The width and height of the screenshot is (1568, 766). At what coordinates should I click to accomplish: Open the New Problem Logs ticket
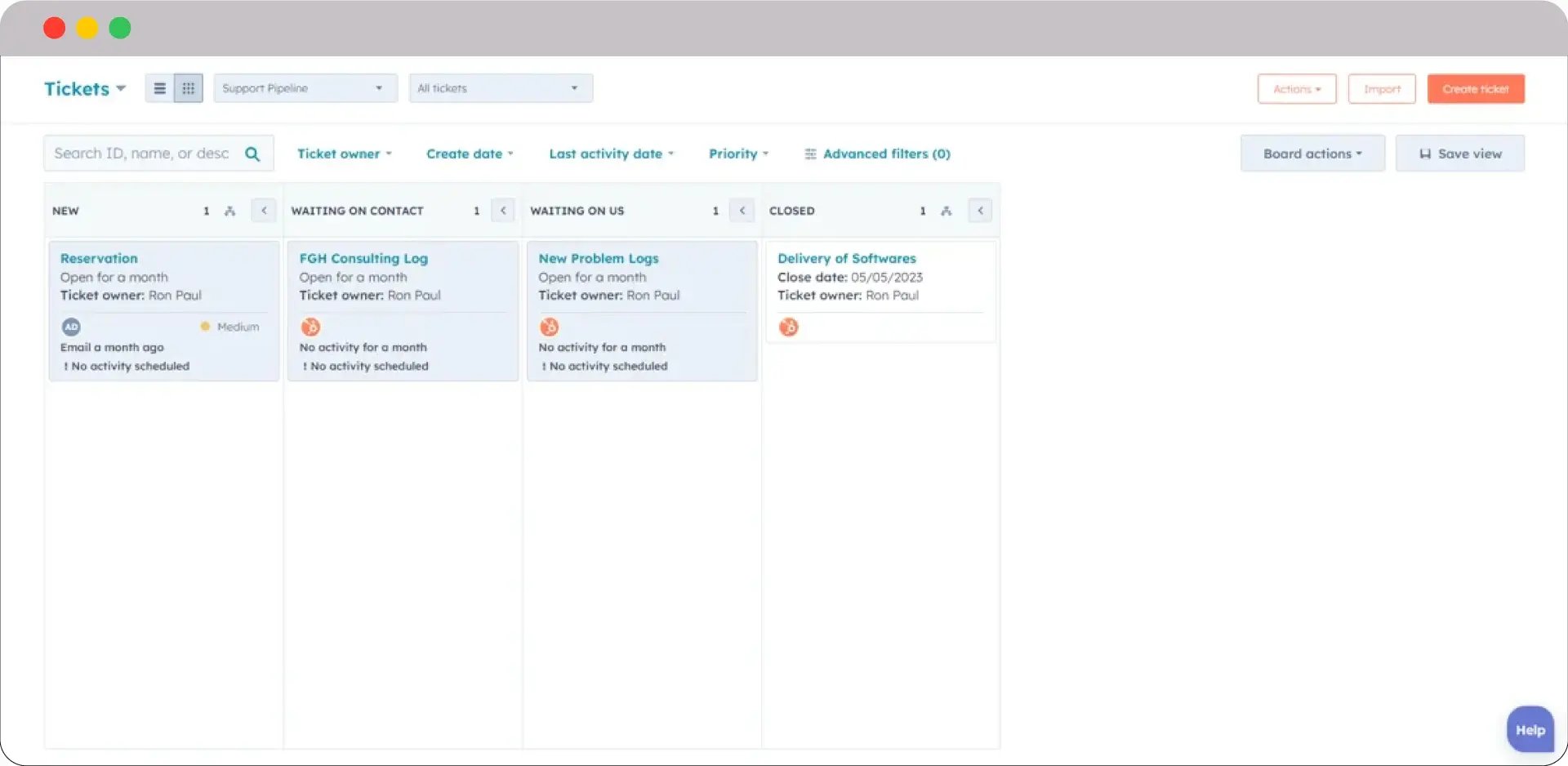click(598, 258)
